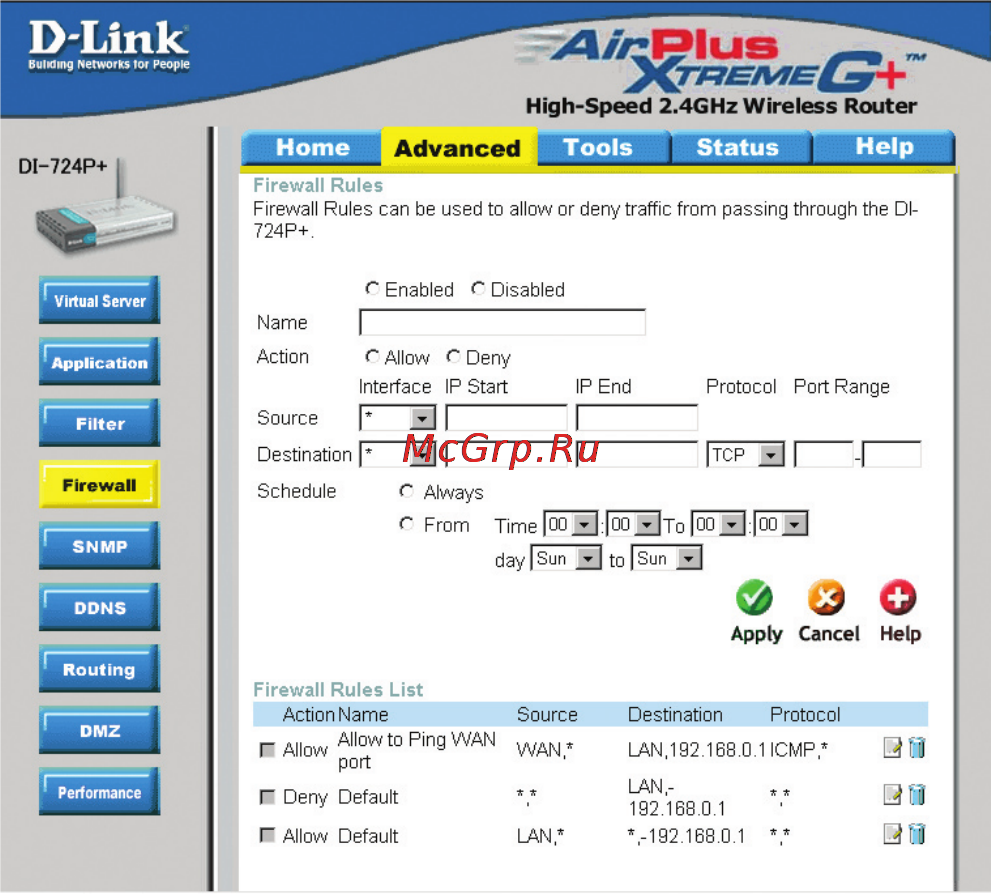Select the Always schedule option
This screenshot has height=894, width=991.
click(x=406, y=491)
